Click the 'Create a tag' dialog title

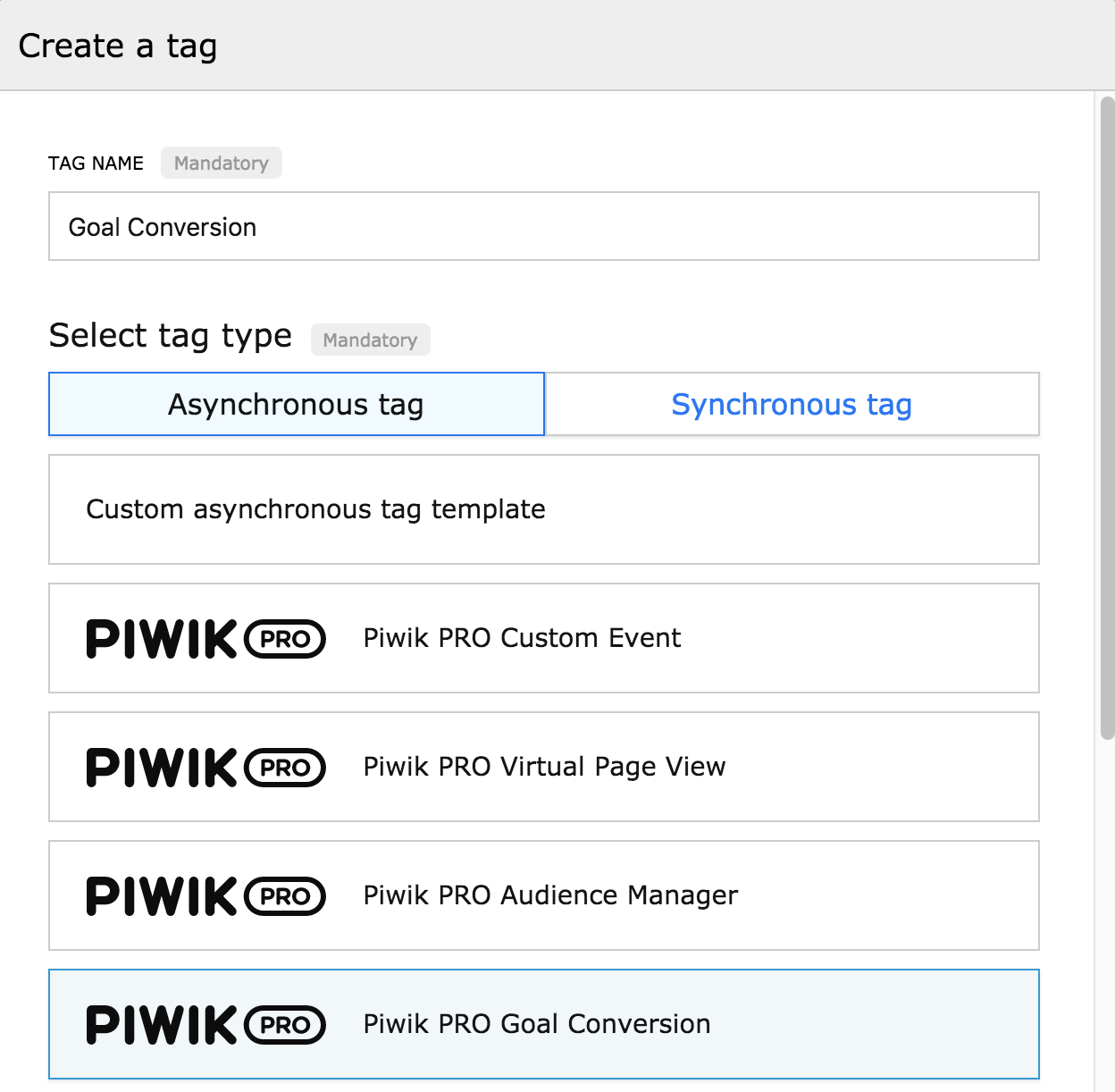pyautogui.click(x=118, y=46)
